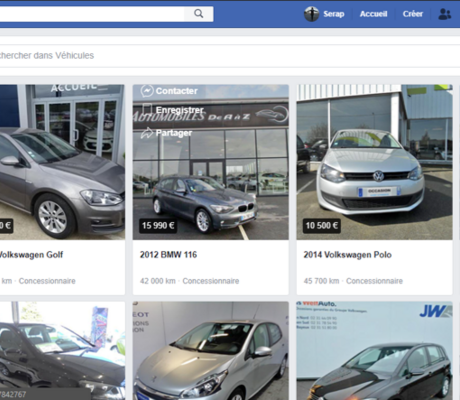460x400 pixels.
Task: Click the 15 990 € price tag
Action: tap(158, 226)
